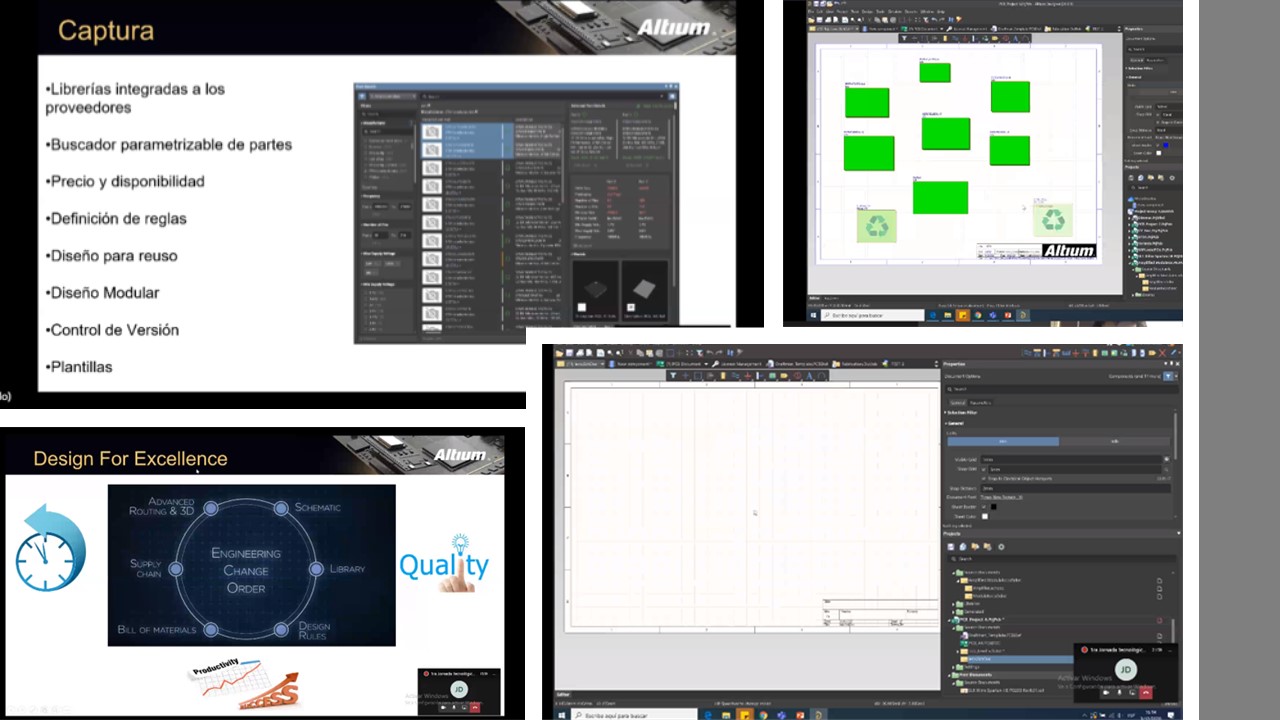
Task: Click search field in blank-sheet Projects panel
Action: click(x=1062, y=559)
